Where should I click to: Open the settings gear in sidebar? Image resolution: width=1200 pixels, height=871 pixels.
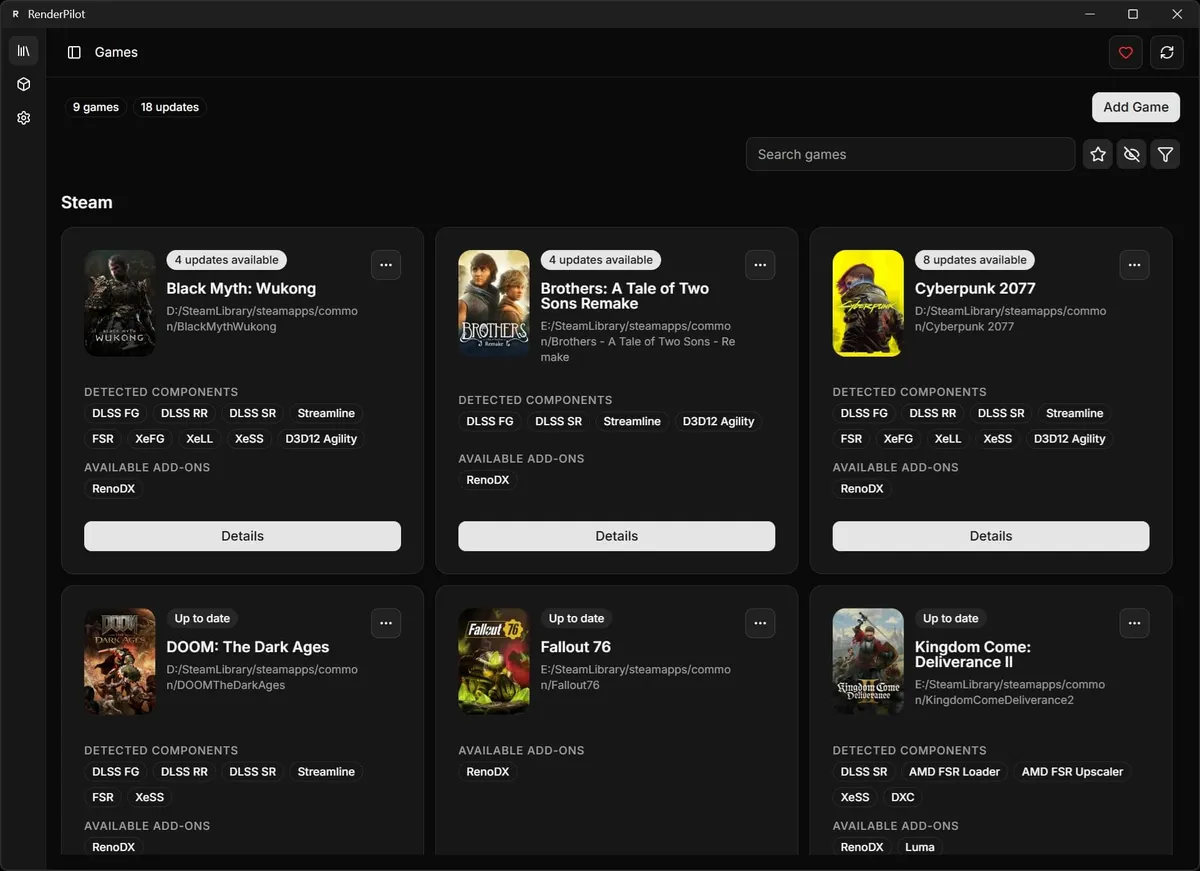pyautogui.click(x=24, y=118)
